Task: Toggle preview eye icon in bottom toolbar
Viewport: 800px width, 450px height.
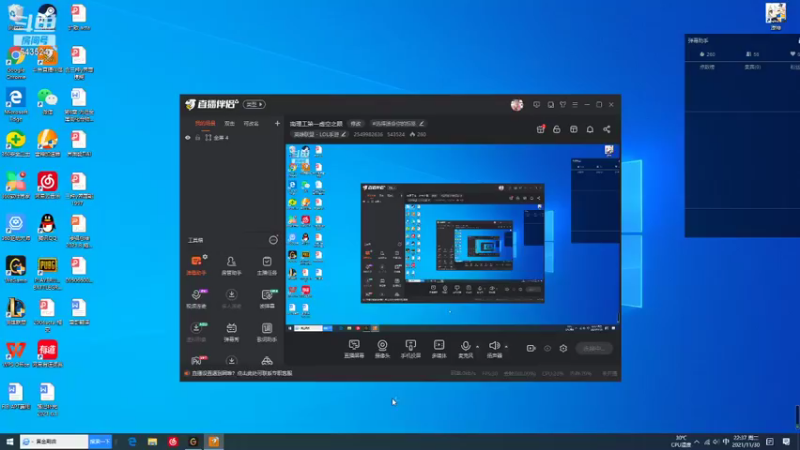Action: 547,348
